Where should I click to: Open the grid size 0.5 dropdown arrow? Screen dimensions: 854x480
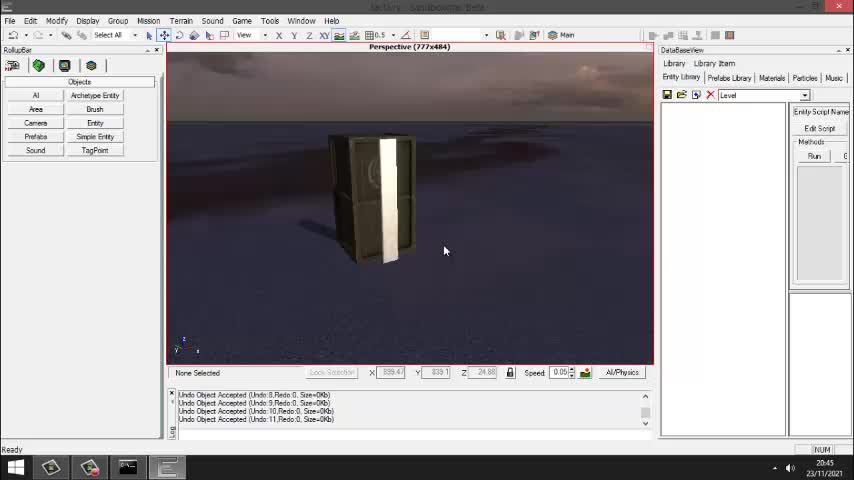pos(393,35)
